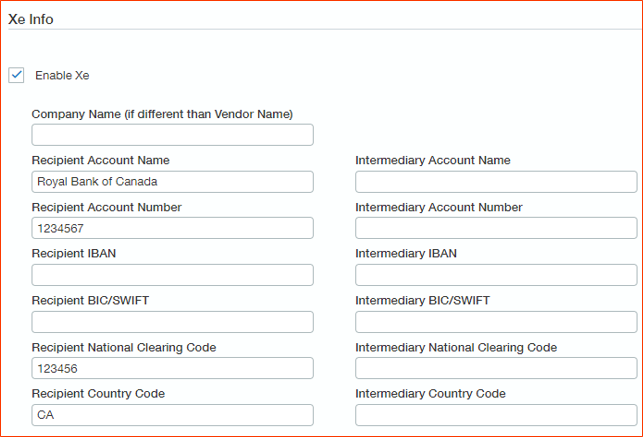The image size is (643, 437).
Task: Click the Recipient National Clearing Code field
Action: pyautogui.click(x=172, y=368)
